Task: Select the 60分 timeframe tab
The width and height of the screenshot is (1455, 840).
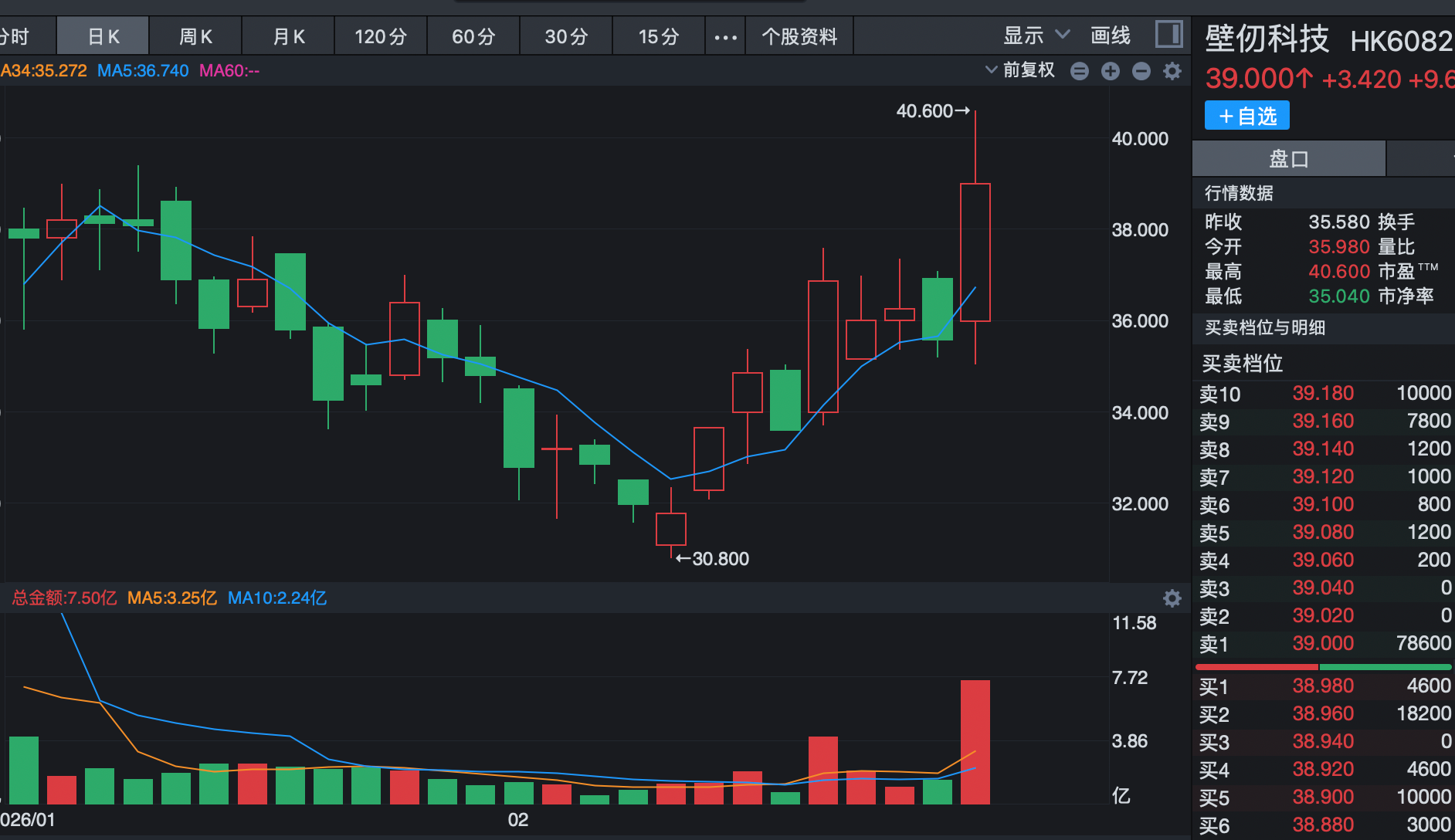Action: click(x=473, y=36)
